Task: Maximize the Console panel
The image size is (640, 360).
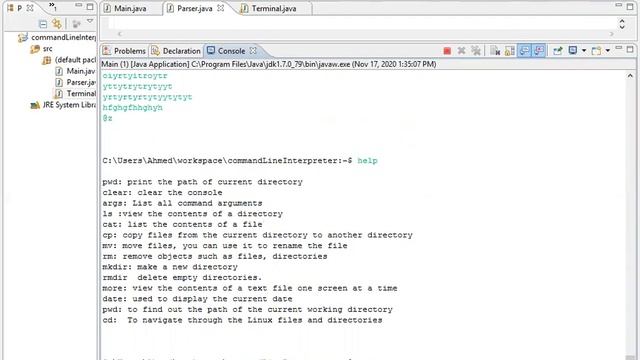Action: pyautogui.click(x=630, y=49)
